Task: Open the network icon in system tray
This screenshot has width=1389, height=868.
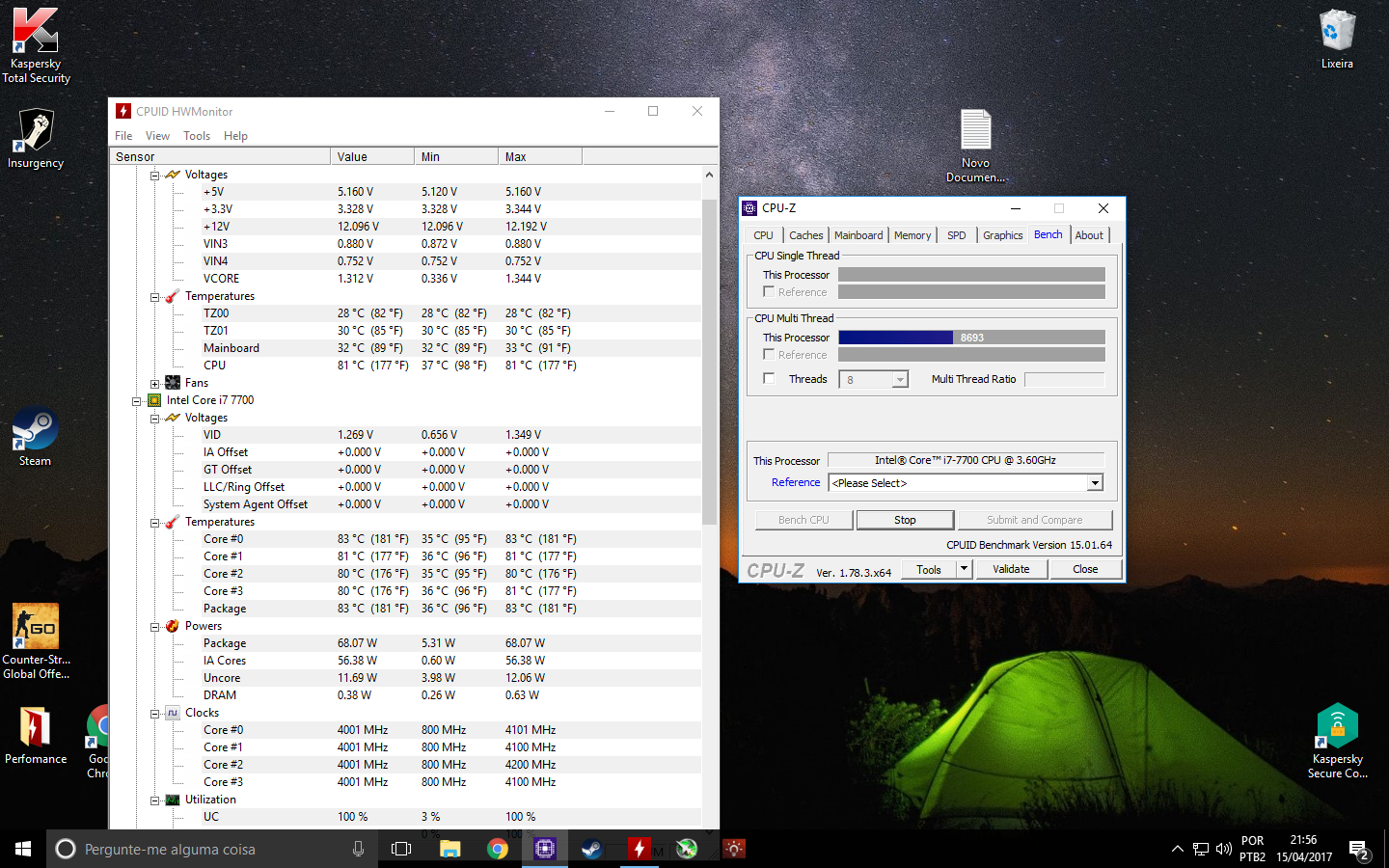Action: [x=1201, y=849]
